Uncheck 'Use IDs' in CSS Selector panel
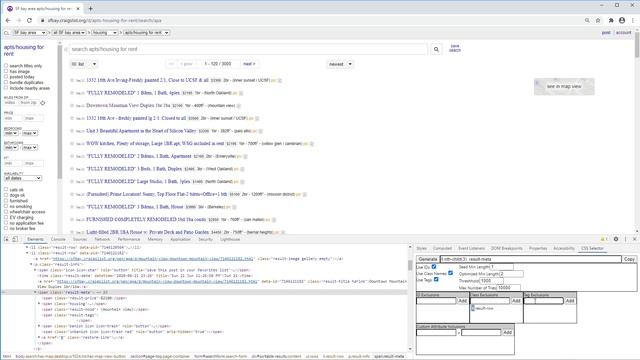Screen dimensions: 640x360 tap(434, 267)
